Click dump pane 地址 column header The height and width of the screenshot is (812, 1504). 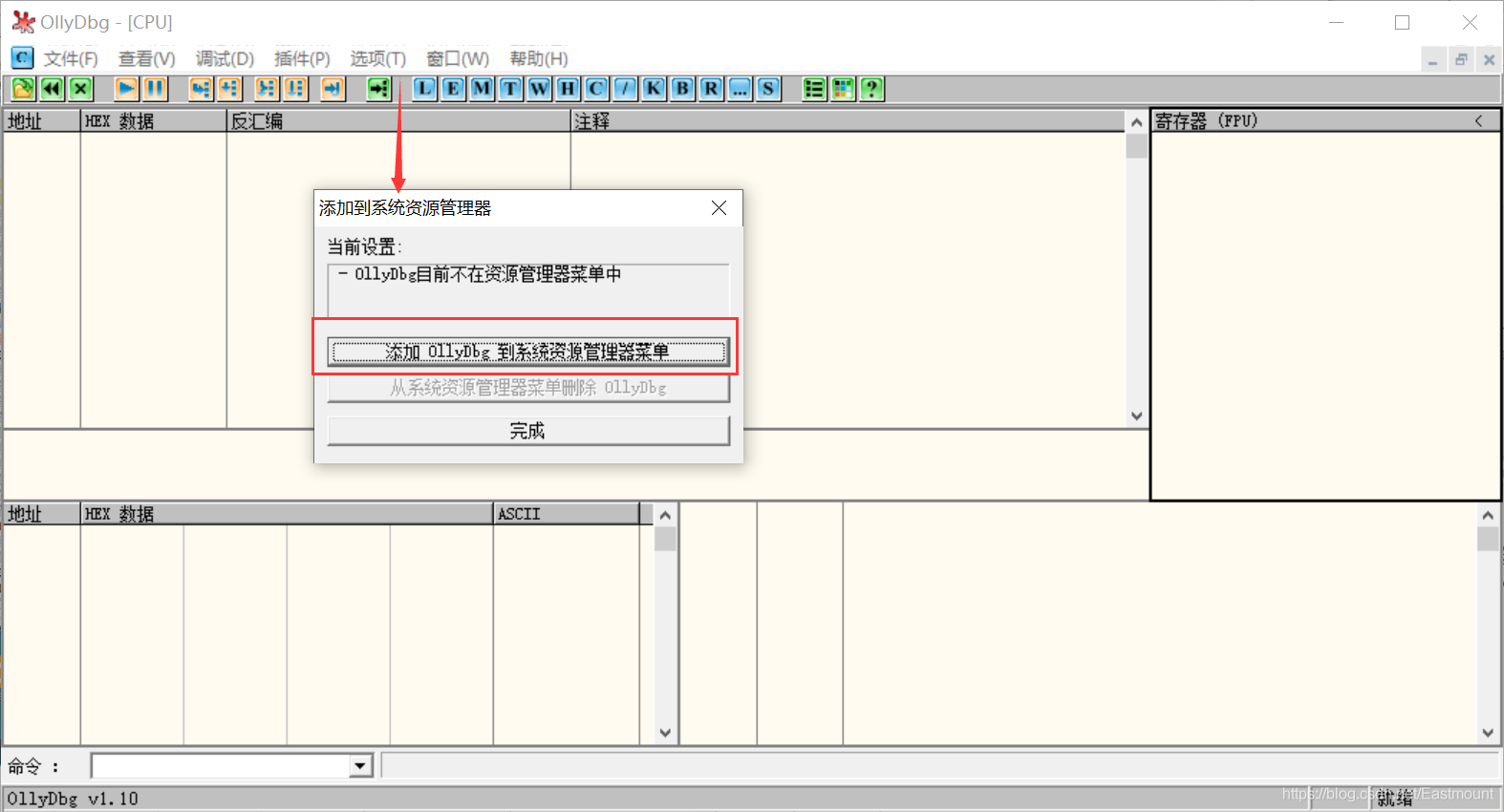[x=42, y=514]
